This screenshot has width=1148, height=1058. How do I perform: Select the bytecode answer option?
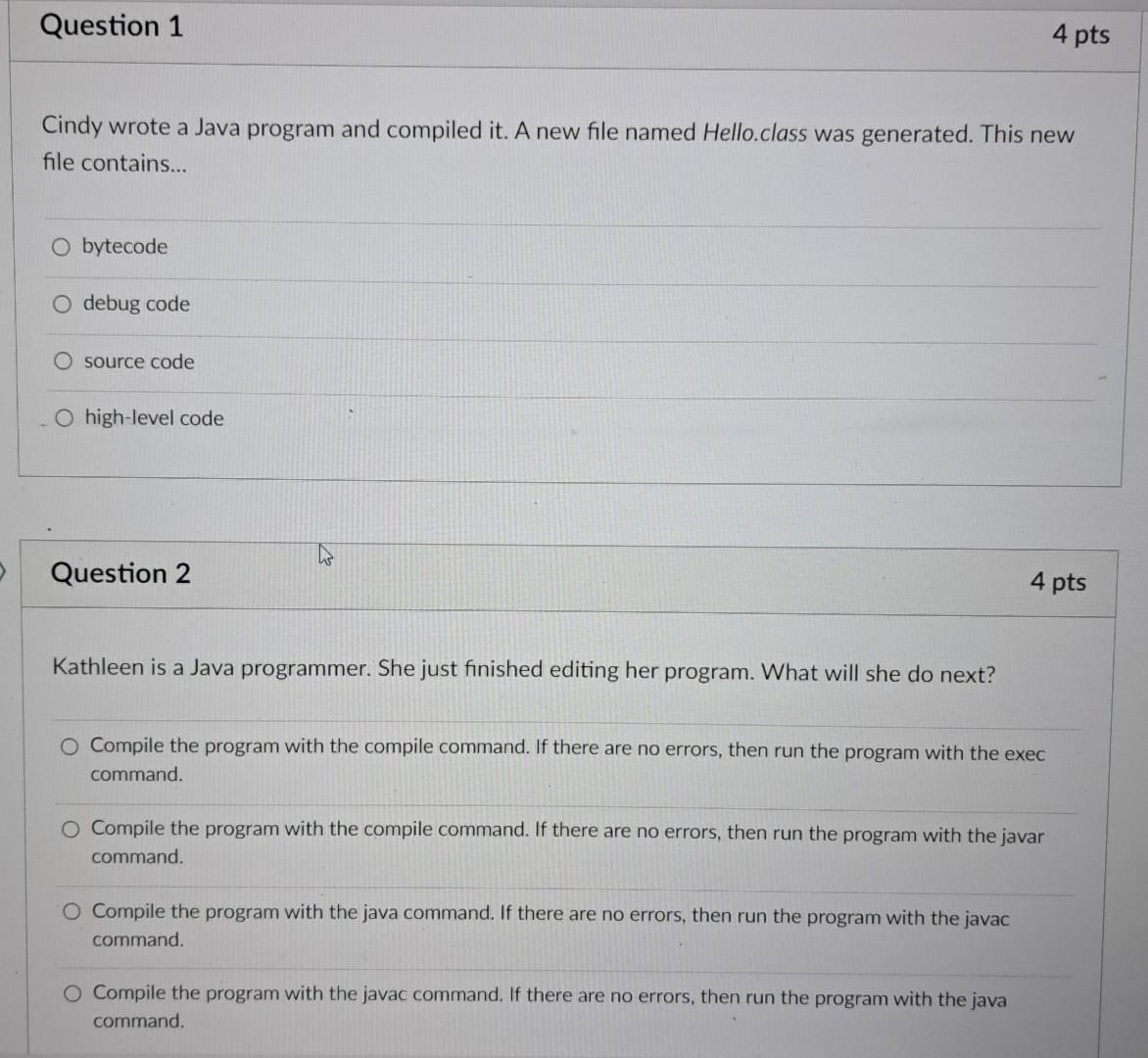62,247
